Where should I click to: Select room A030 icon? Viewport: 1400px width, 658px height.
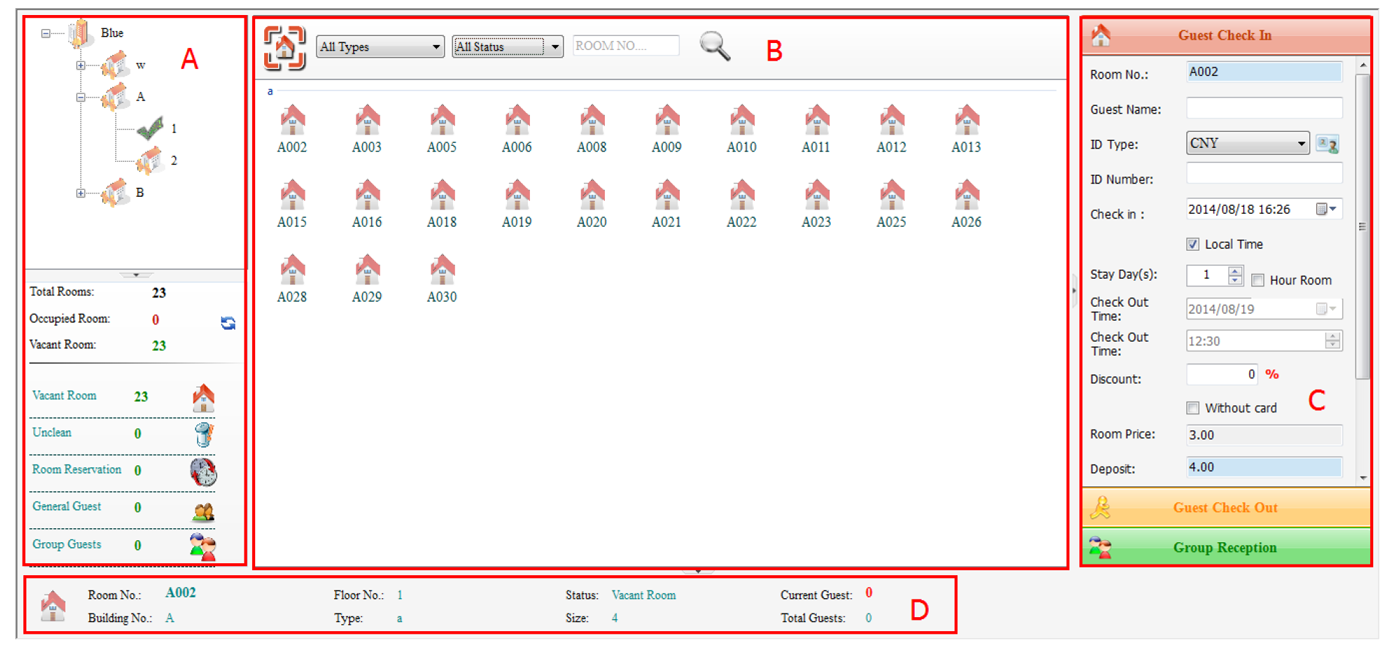pos(442,271)
